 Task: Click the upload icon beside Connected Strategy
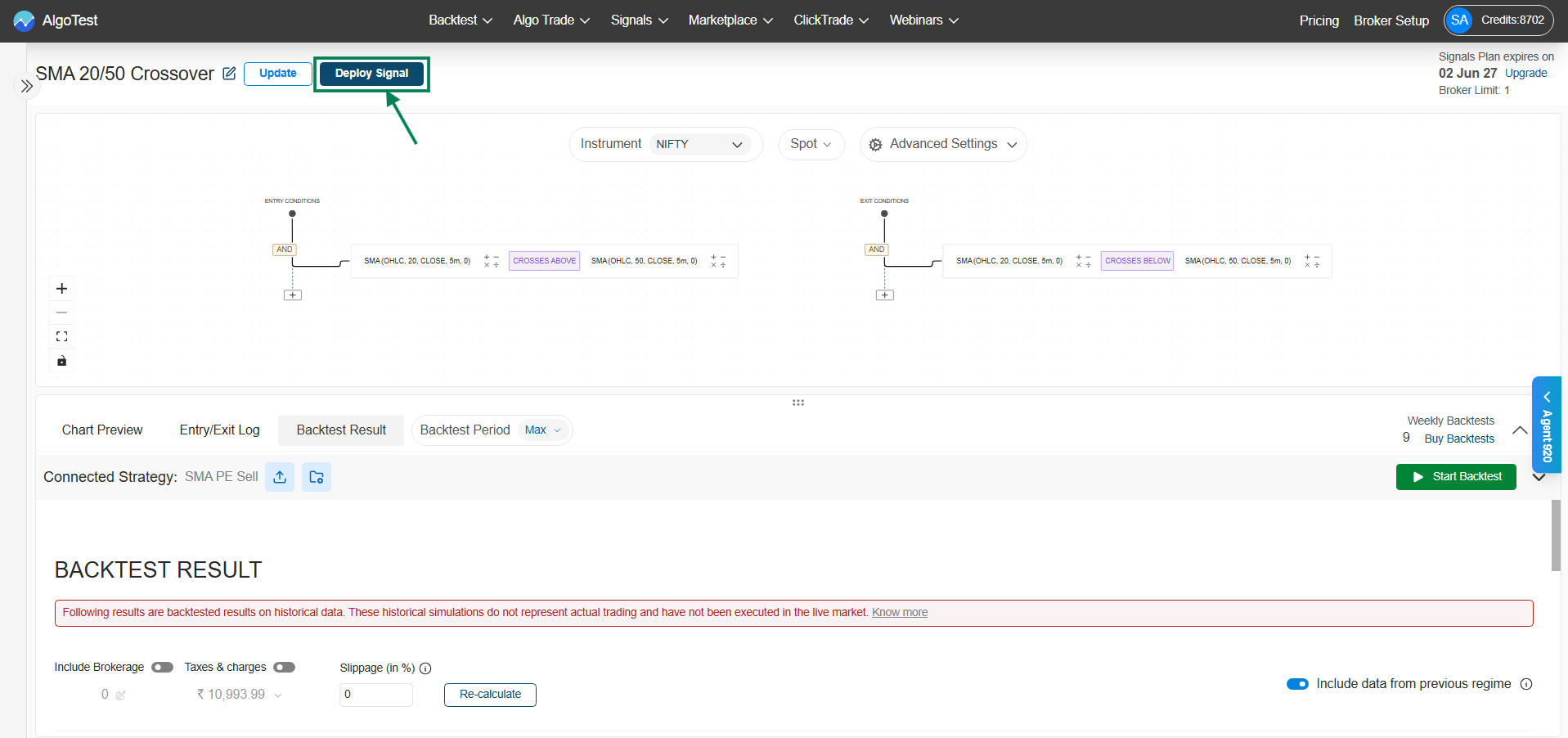click(x=280, y=477)
